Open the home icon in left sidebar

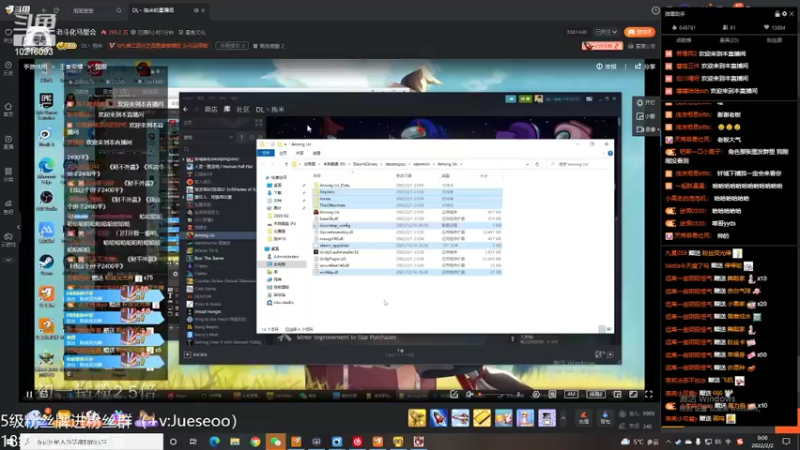(x=8, y=109)
